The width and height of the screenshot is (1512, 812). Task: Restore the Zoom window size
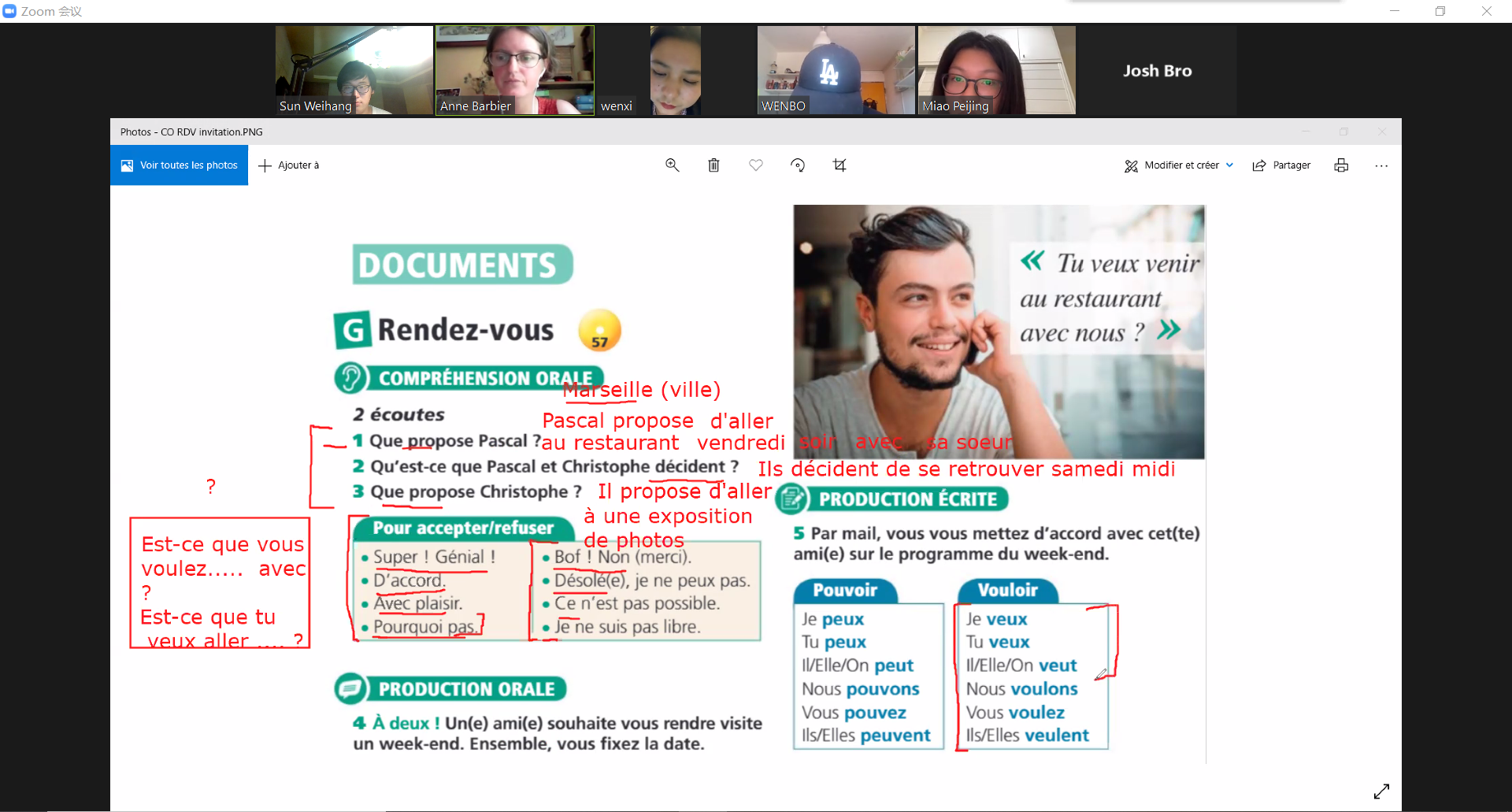pyautogui.click(x=1440, y=11)
